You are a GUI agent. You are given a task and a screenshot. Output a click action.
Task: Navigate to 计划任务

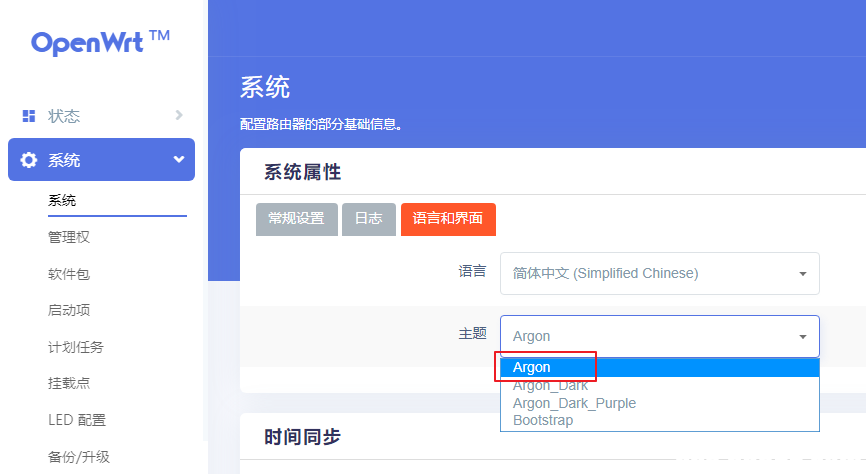pos(75,347)
